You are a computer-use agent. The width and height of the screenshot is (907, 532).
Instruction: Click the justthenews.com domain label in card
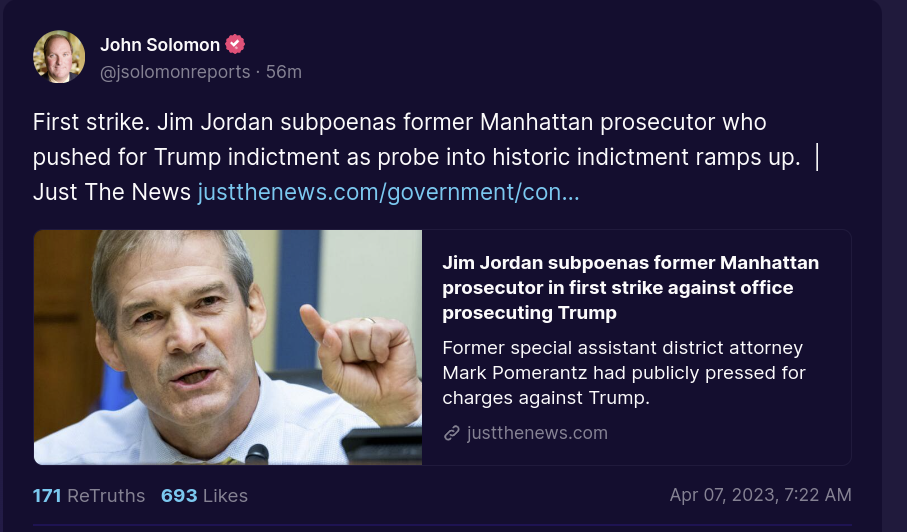pos(537,433)
